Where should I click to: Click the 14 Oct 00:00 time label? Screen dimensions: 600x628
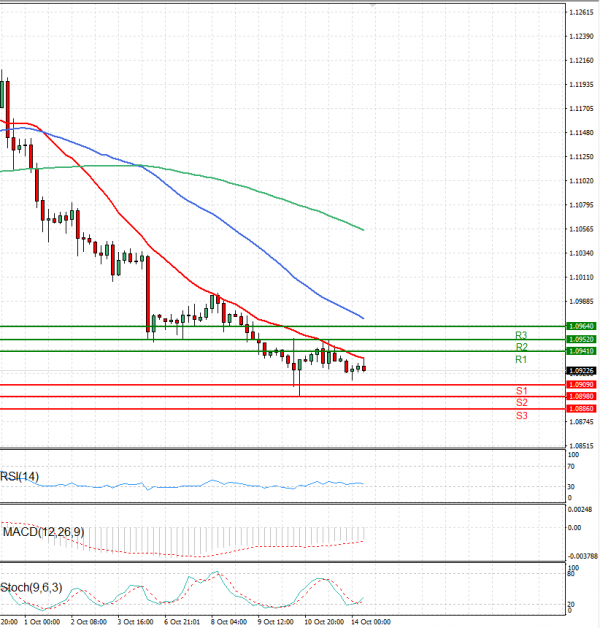tap(369, 621)
